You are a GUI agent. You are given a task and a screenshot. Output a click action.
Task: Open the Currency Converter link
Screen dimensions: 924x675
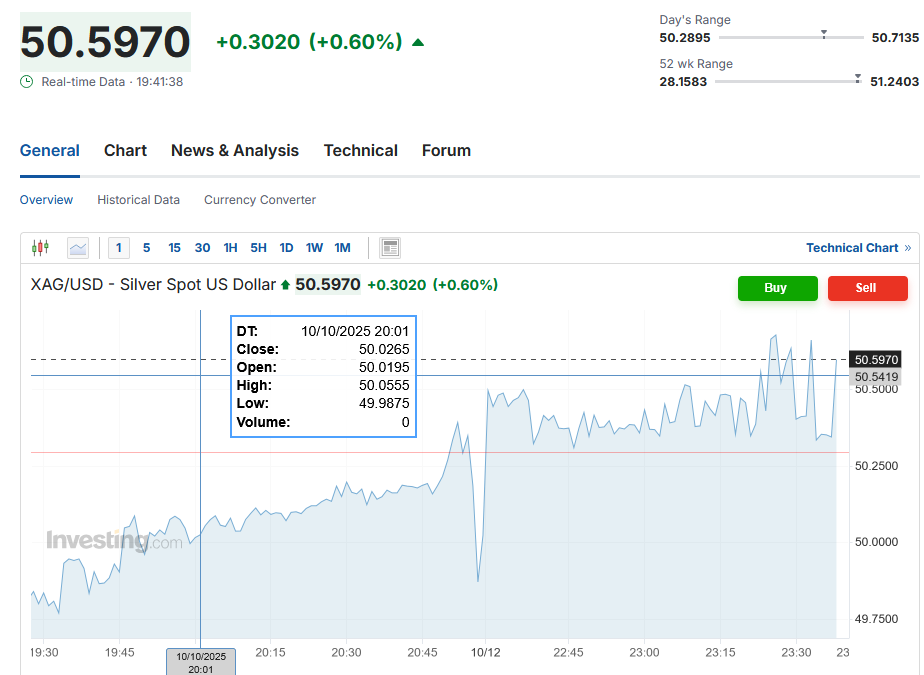[260, 200]
